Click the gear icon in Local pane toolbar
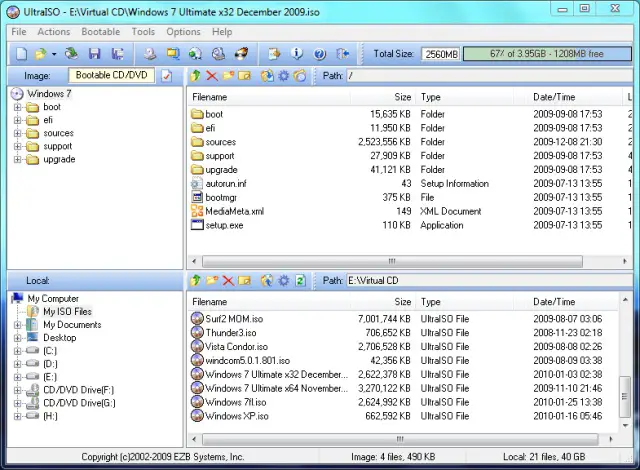 [x=284, y=280]
